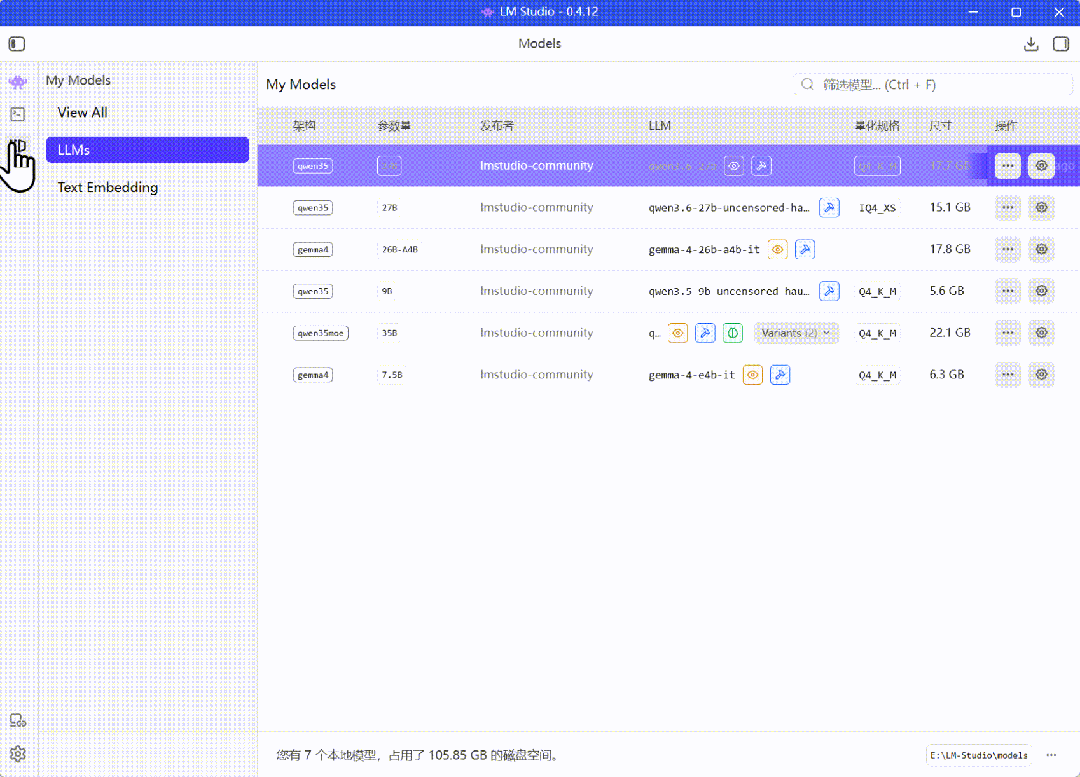Viewport: 1080px width, 777px height.
Task: Click Q4_K_M badge on 5.6 GB row
Action: coord(878,291)
